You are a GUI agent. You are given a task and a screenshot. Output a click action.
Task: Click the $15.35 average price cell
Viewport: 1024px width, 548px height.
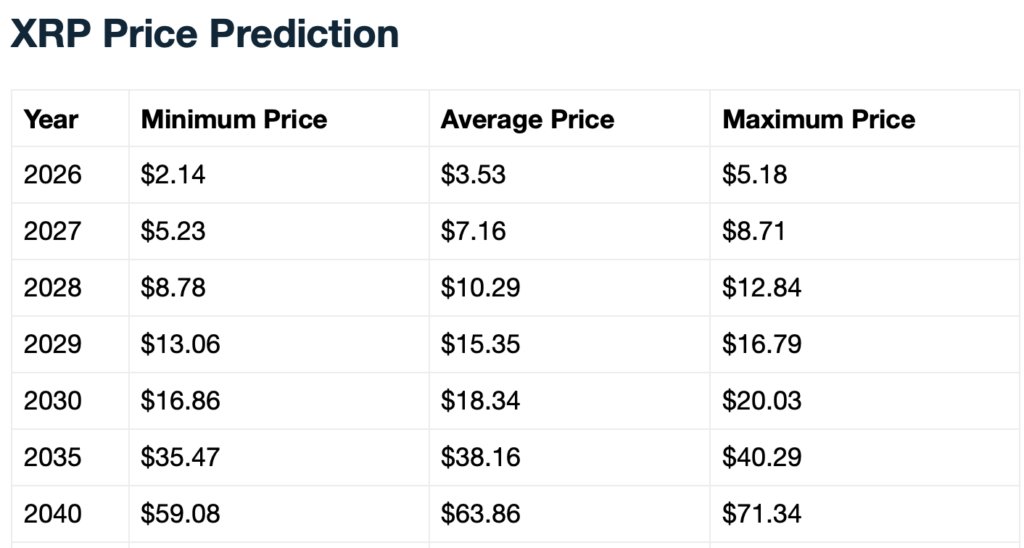tap(480, 345)
